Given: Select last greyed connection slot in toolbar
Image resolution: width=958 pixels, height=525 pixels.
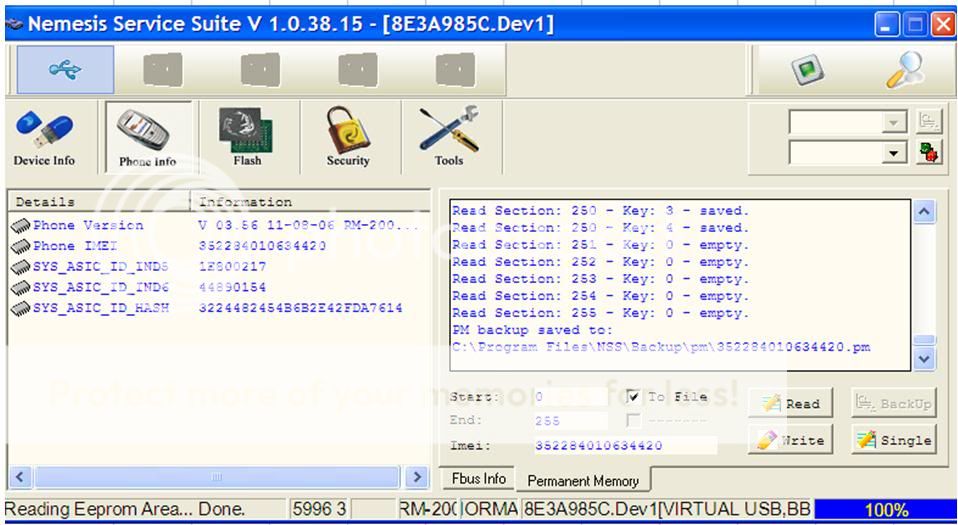Looking at the screenshot, I should tap(455, 70).
